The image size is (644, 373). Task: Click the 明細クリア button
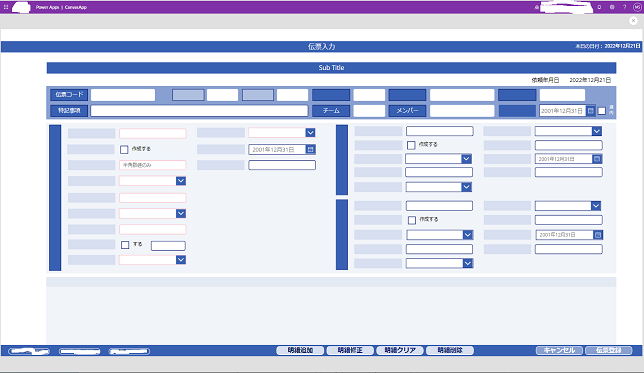point(400,350)
